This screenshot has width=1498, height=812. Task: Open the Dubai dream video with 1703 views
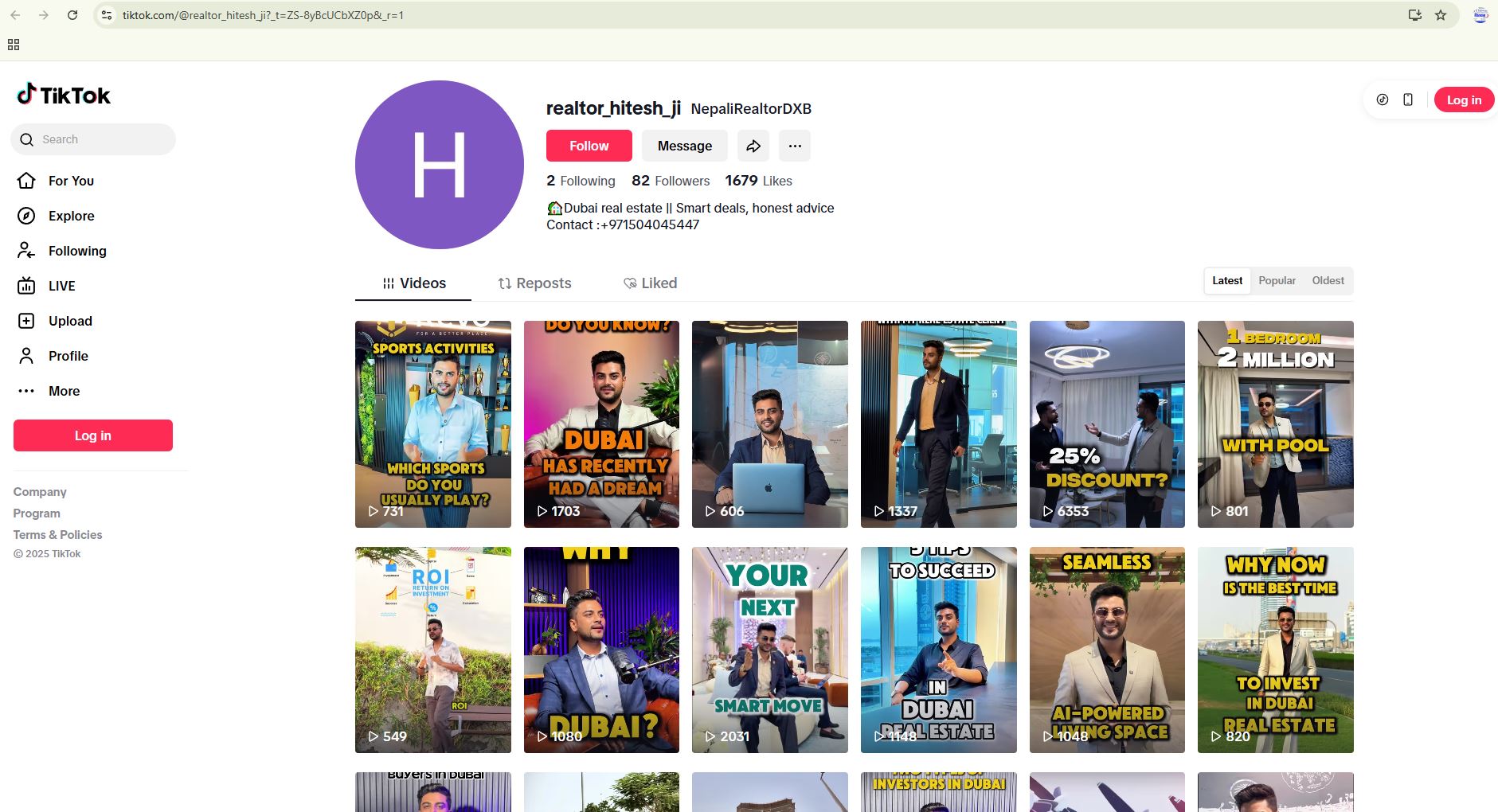pyautogui.click(x=601, y=424)
